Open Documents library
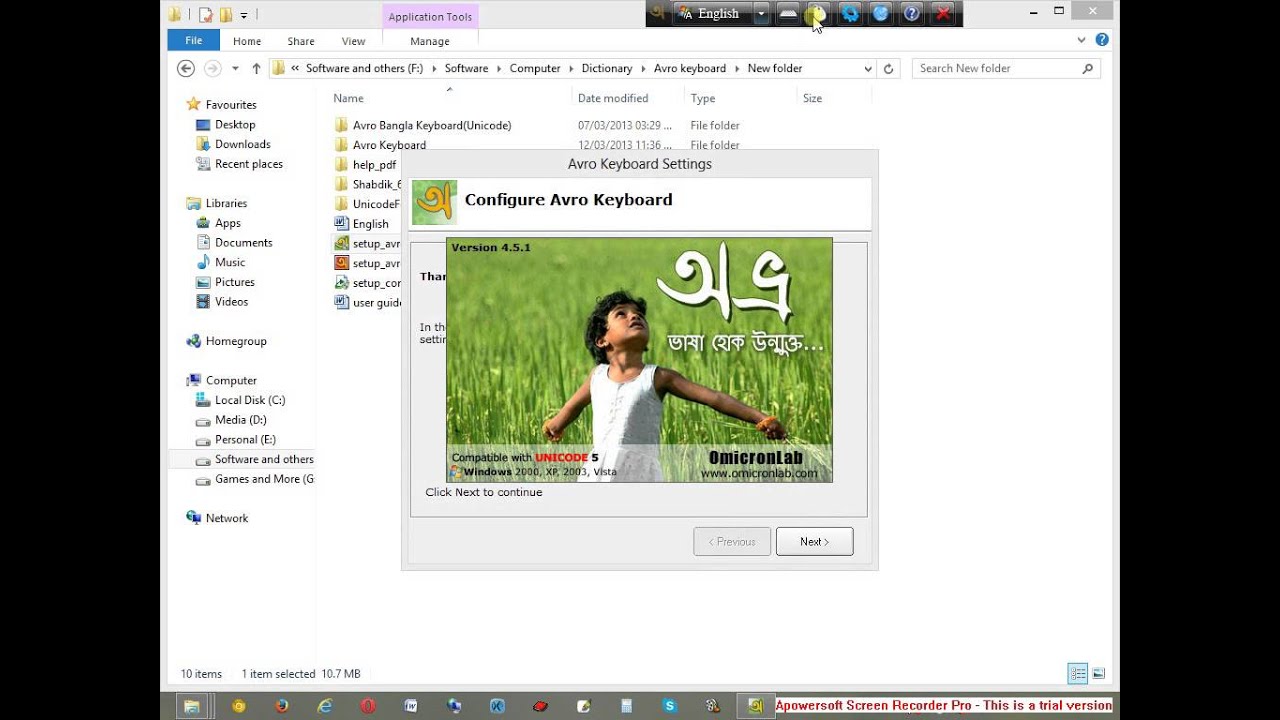1280x720 pixels. point(243,242)
